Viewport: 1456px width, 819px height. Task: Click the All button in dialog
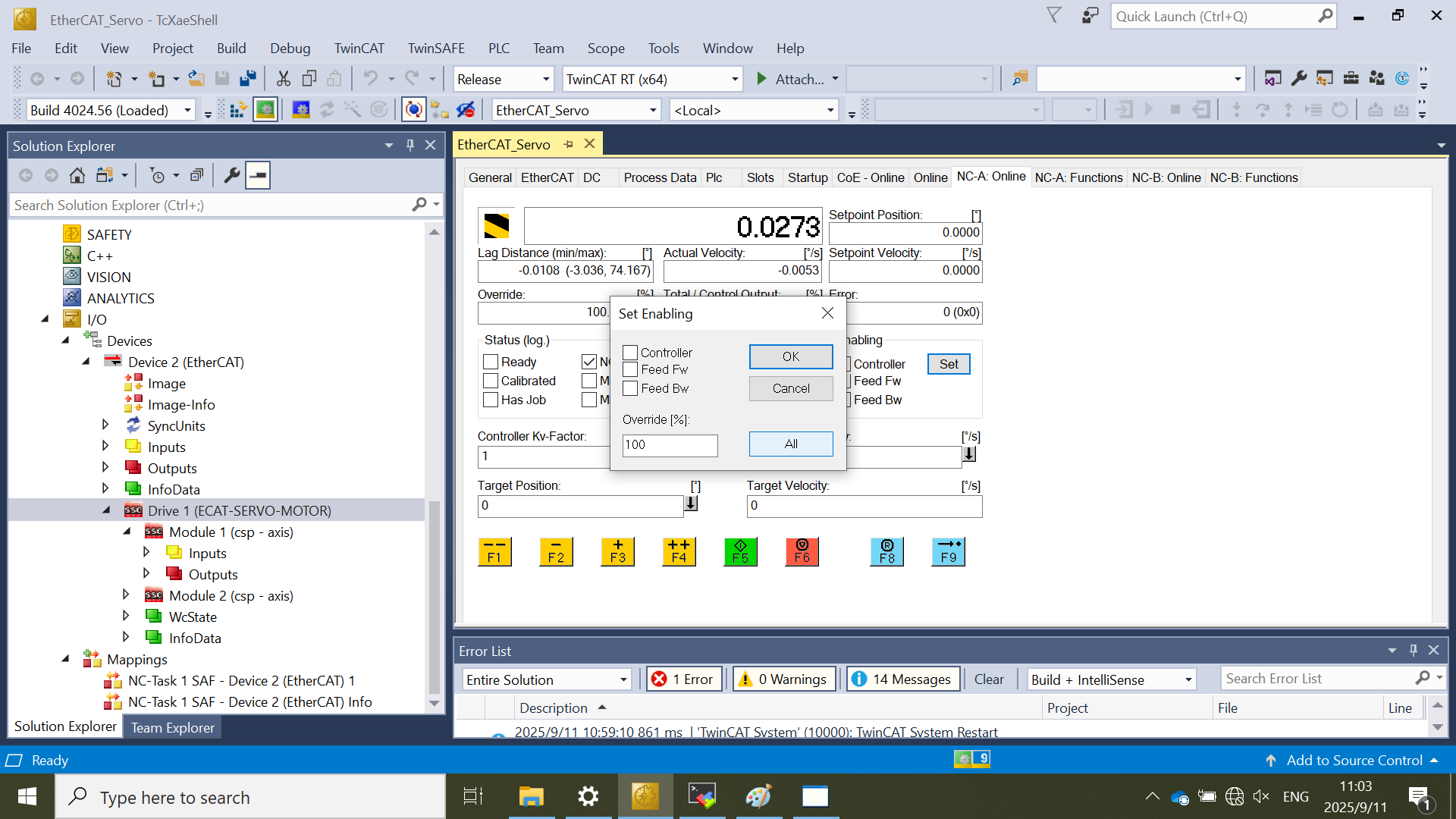(x=790, y=444)
